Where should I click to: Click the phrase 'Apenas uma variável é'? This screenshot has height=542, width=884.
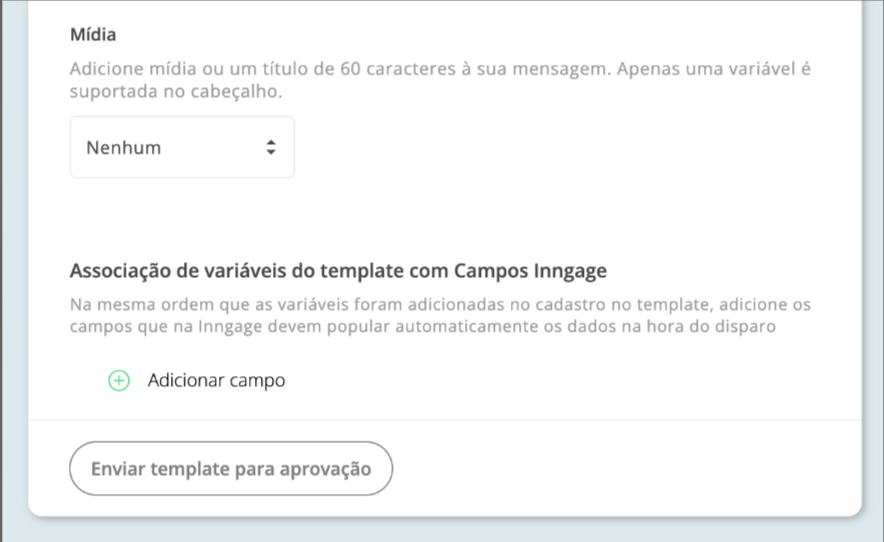714,69
